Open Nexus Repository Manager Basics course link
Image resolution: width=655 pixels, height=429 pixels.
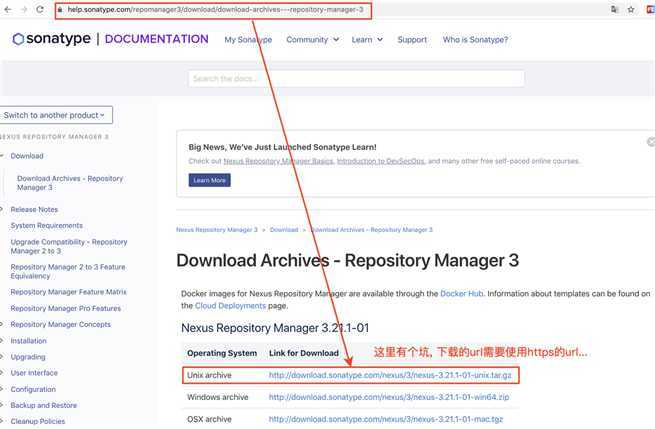coord(278,161)
